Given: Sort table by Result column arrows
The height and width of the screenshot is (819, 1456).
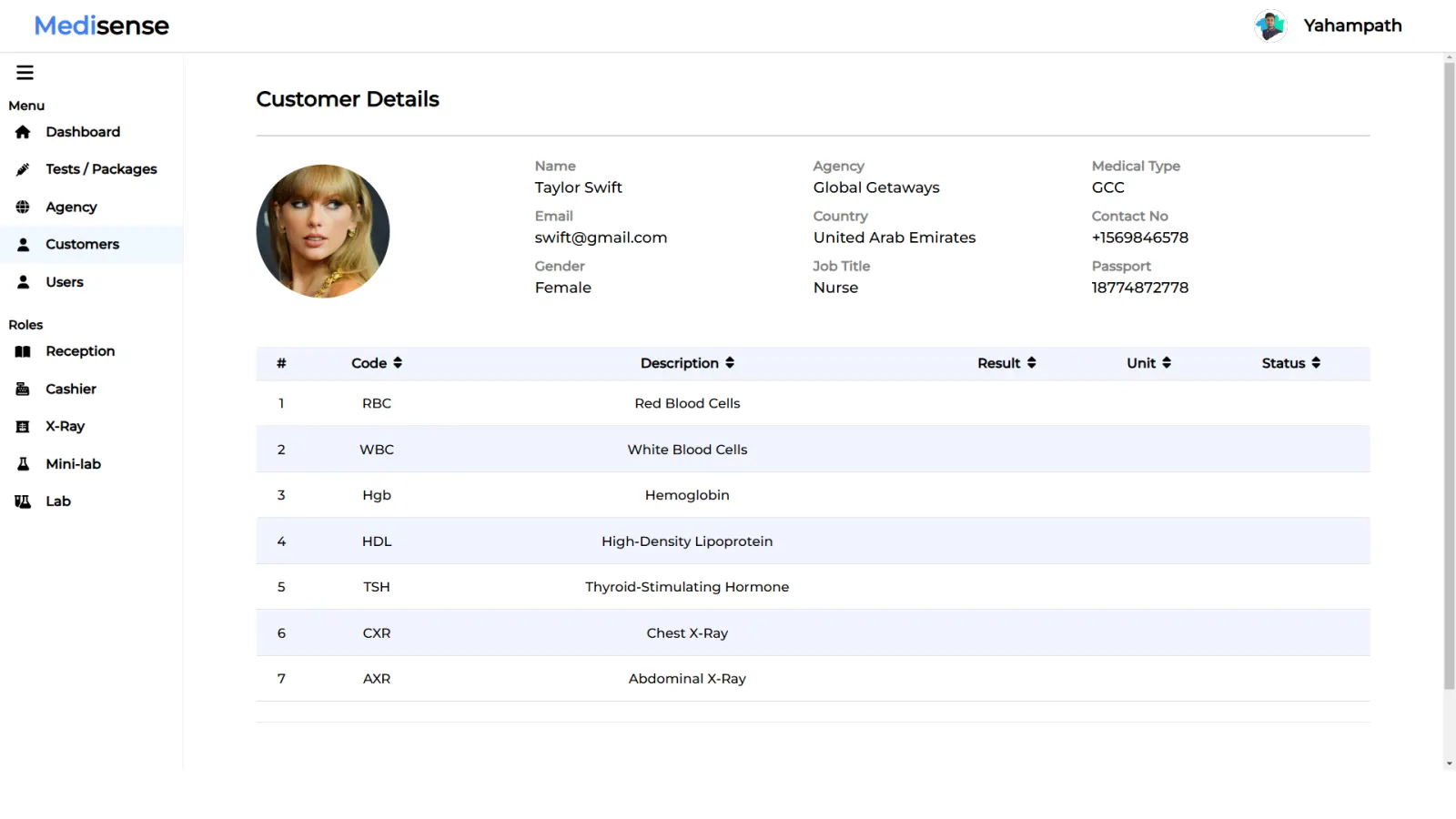Looking at the screenshot, I should [1031, 363].
